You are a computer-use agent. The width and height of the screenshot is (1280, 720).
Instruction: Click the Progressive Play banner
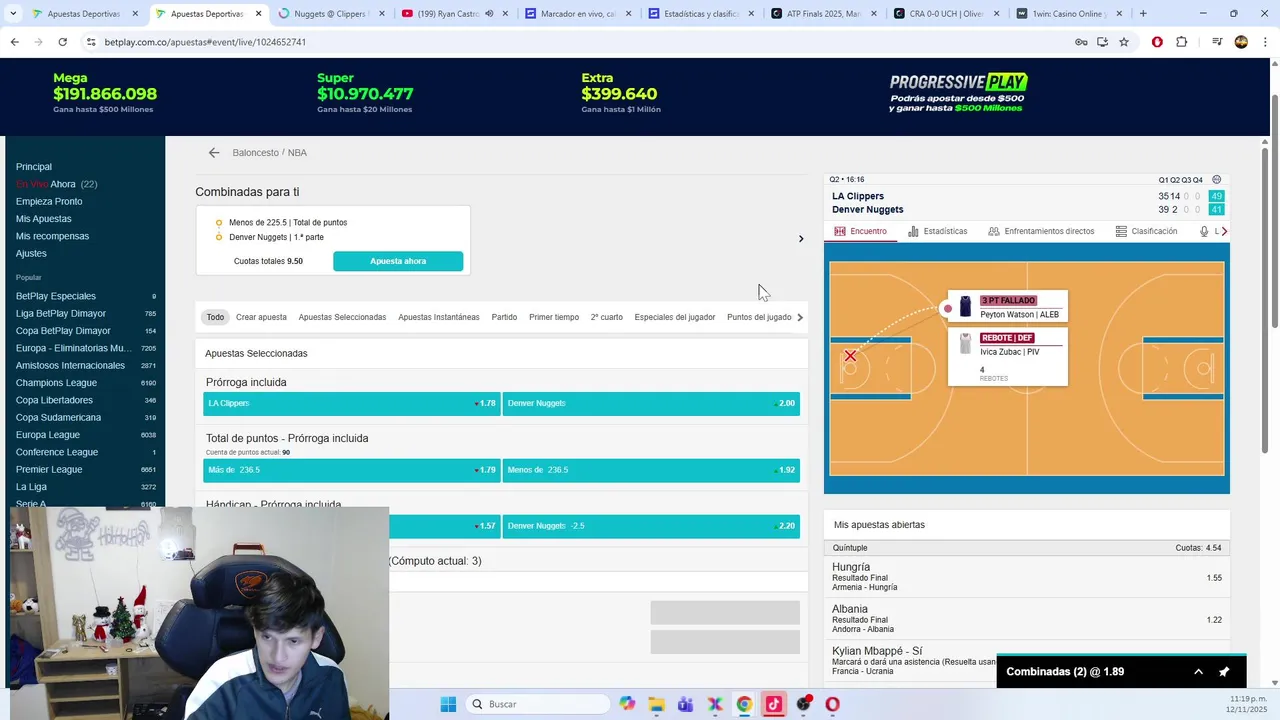click(958, 93)
